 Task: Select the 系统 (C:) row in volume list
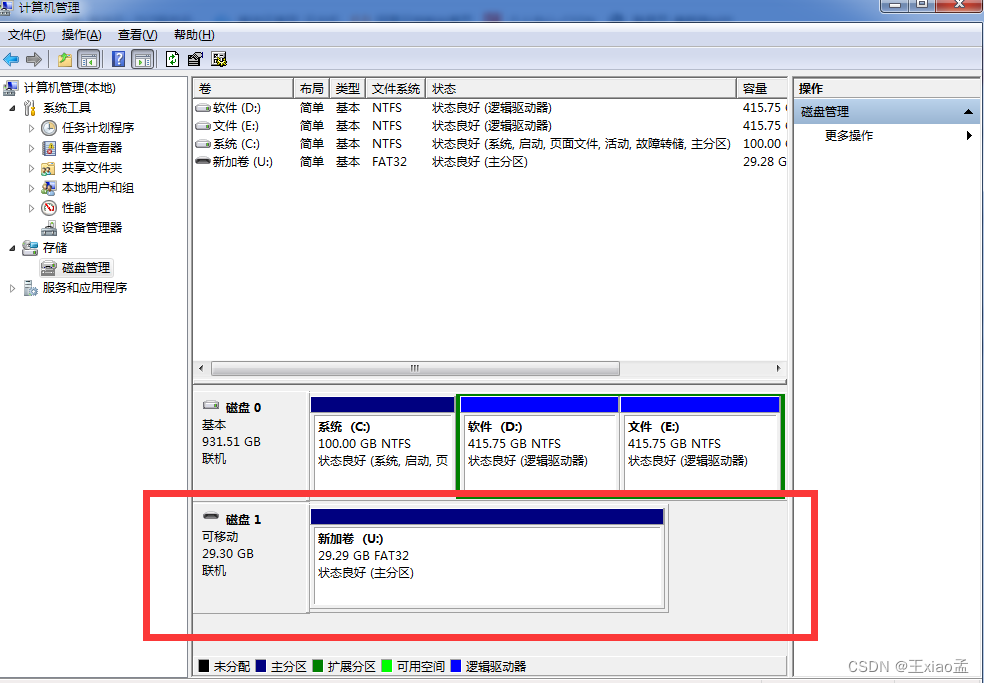point(490,144)
